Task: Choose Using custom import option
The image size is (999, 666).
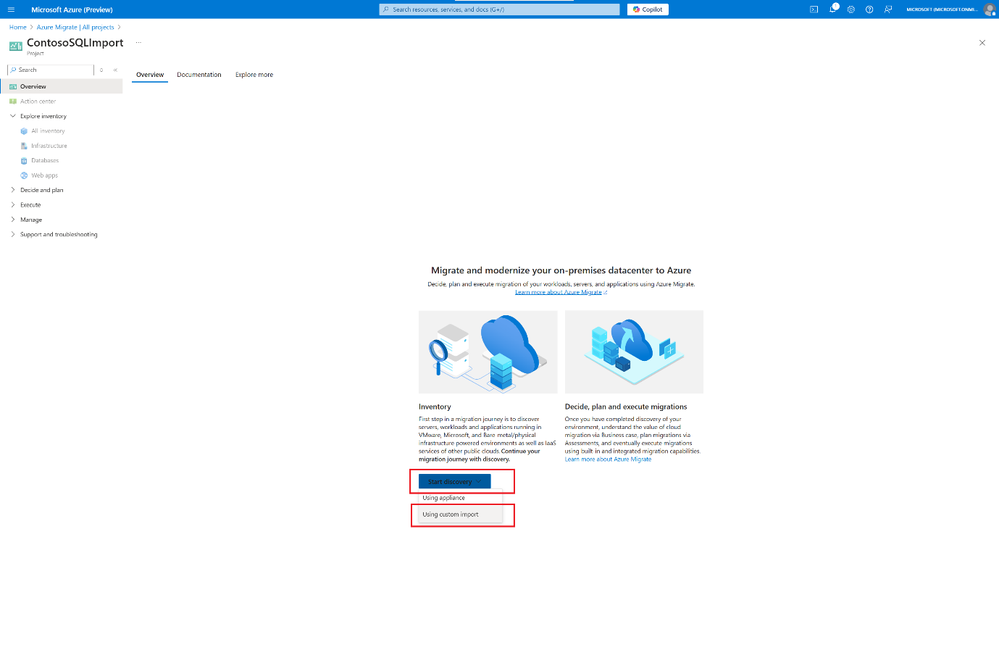Action: (461, 514)
